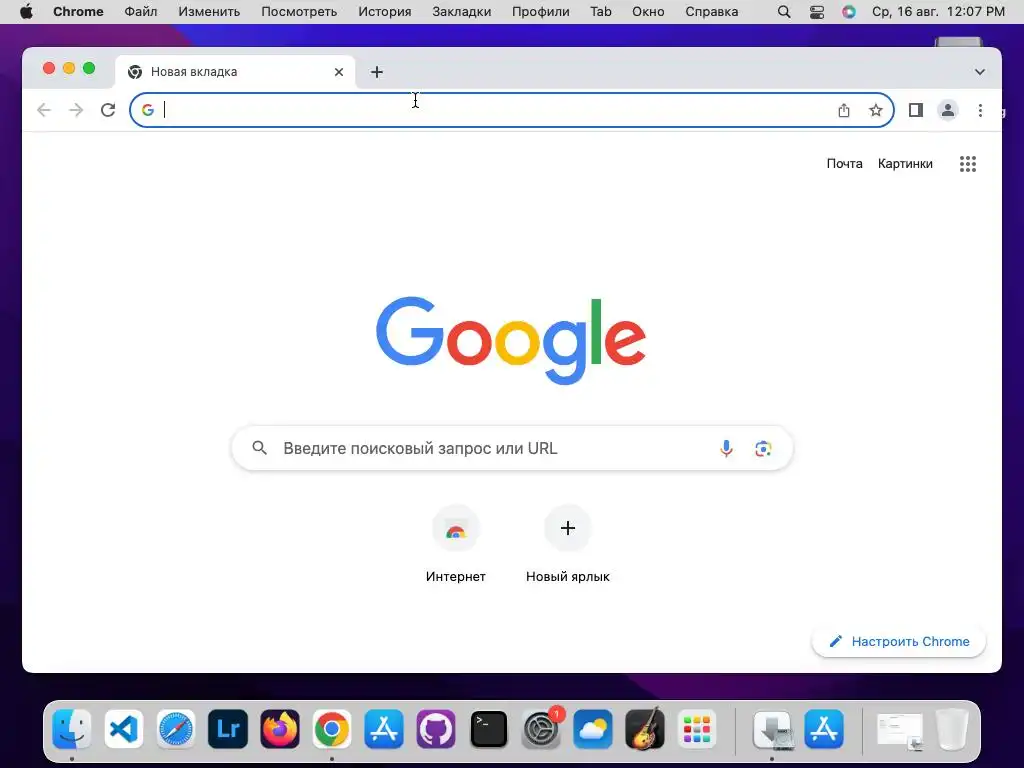The height and width of the screenshot is (768, 1024).
Task: Click the forward navigation arrow
Action: (76, 110)
